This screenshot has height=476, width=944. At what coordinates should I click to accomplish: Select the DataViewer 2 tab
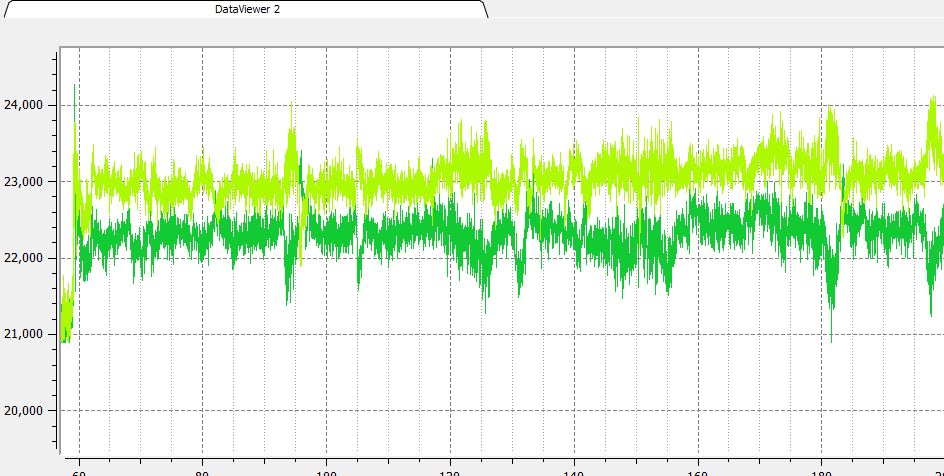pyautogui.click(x=248, y=9)
